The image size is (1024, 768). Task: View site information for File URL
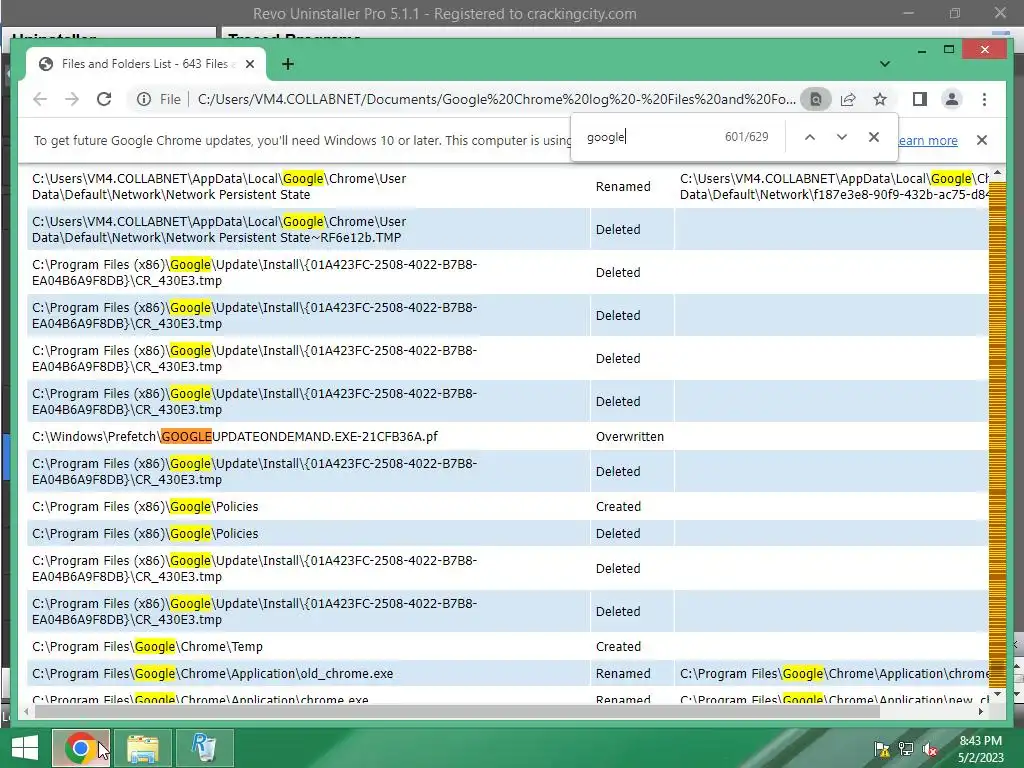144,99
